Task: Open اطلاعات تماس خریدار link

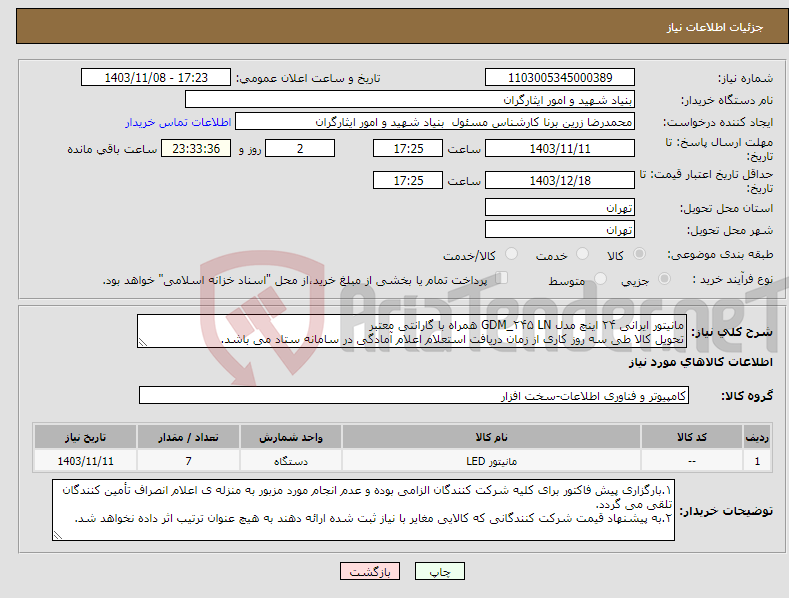Action: click(x=178, y=122)
